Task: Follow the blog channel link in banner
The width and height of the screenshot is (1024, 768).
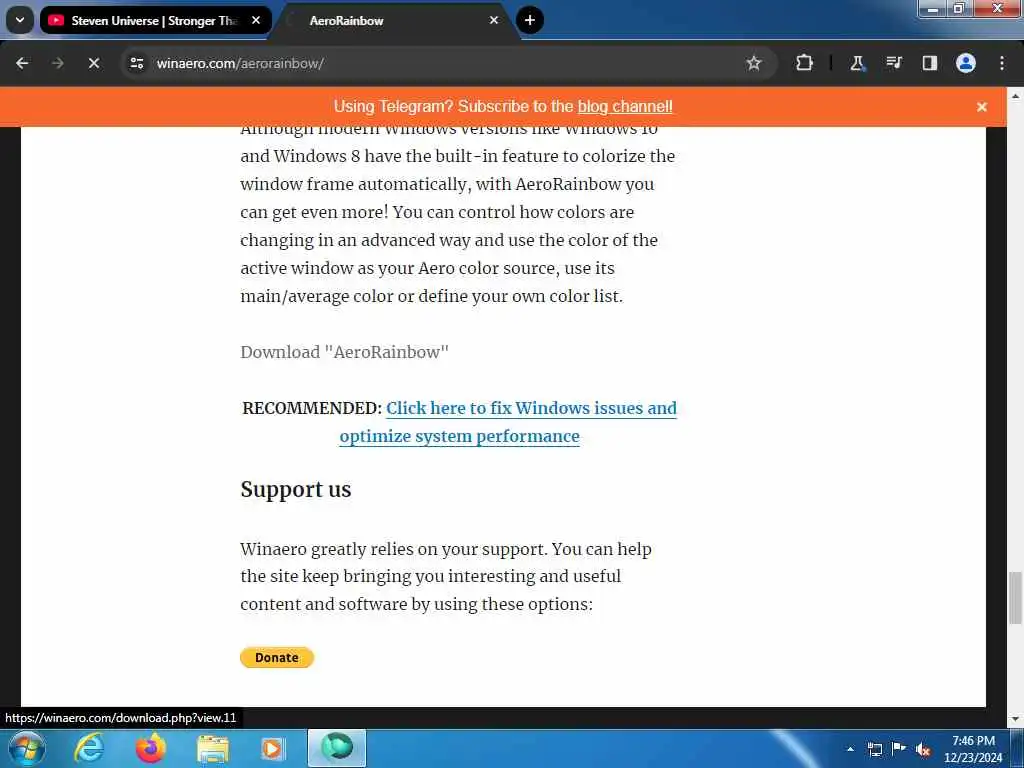Action: point(625,106)
